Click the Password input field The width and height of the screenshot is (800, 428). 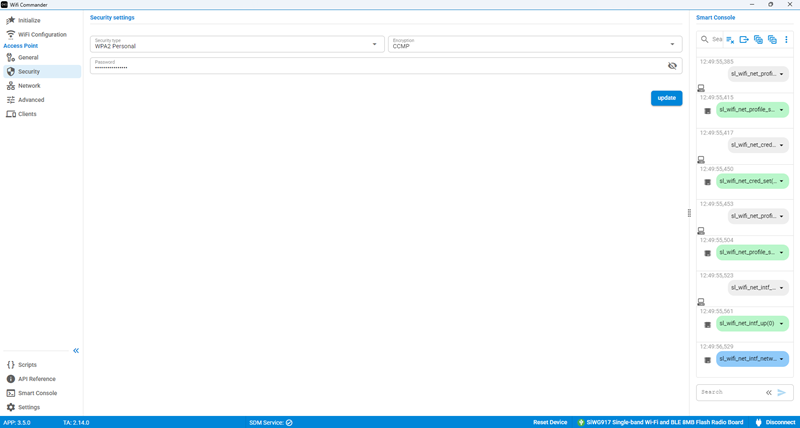(386, 65)
